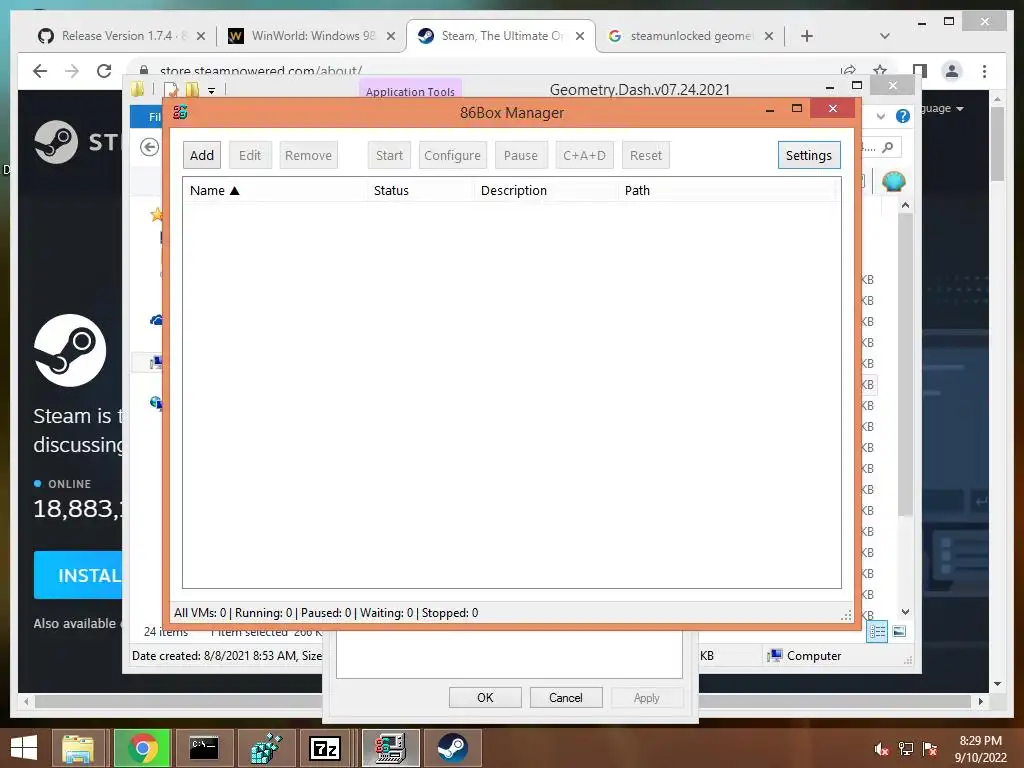This screenshot has height=768, width=1024.
Task: Sort VM list by Name column
Action: [x=215, y=191]
